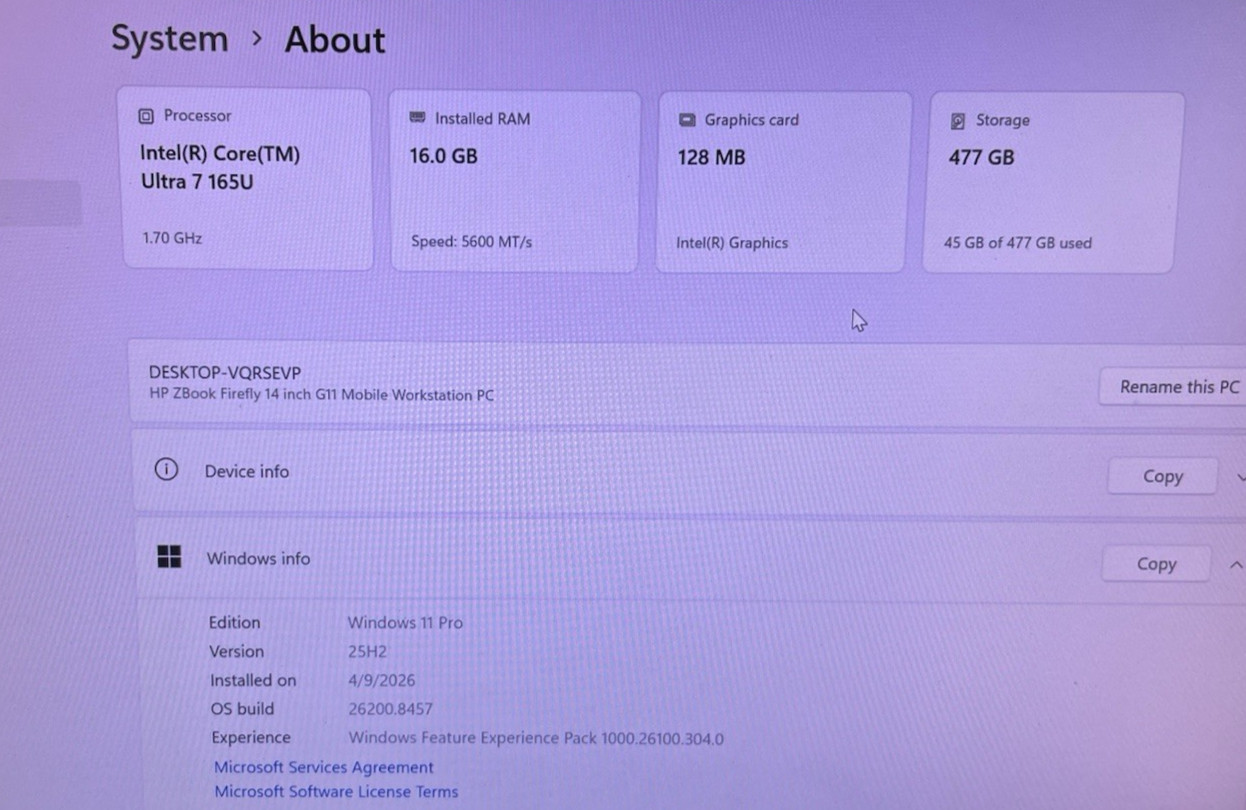Click the Storage drive icon
The height and width of the screenshot is (810, 1246).
958,121
